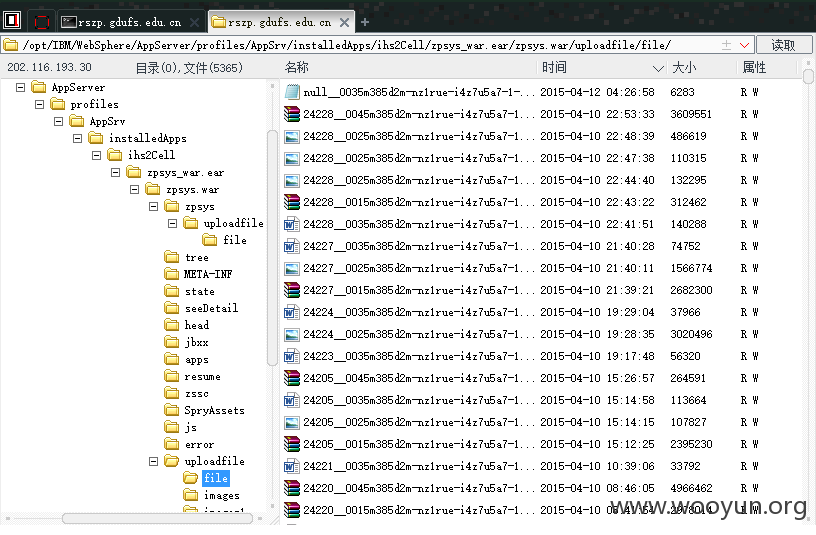816x535 pixels.
Task: Select the error folder icon
Action: click(171, 444)
